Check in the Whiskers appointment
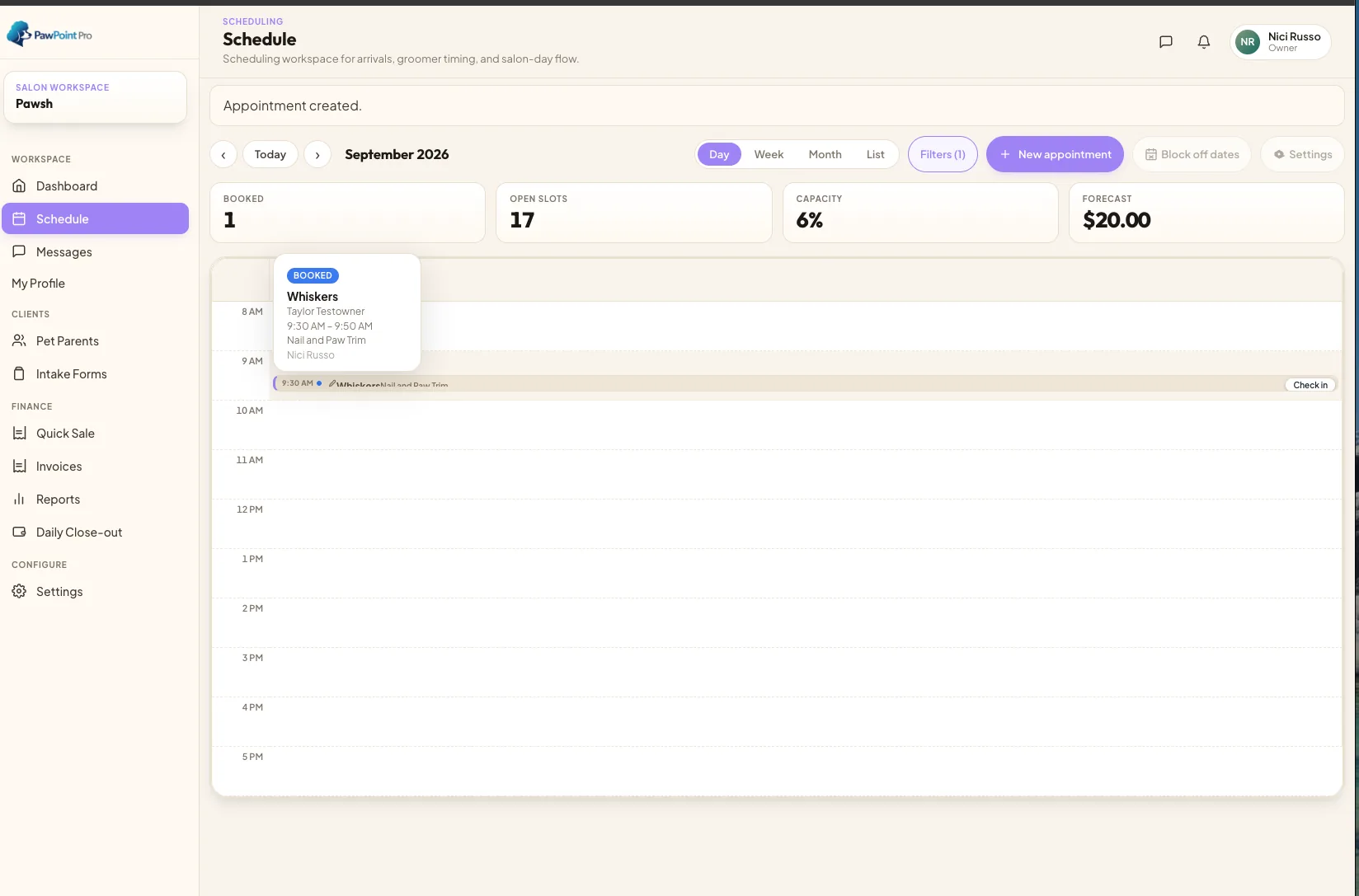Screen dimensions: 1359x896 point(1310,385)
